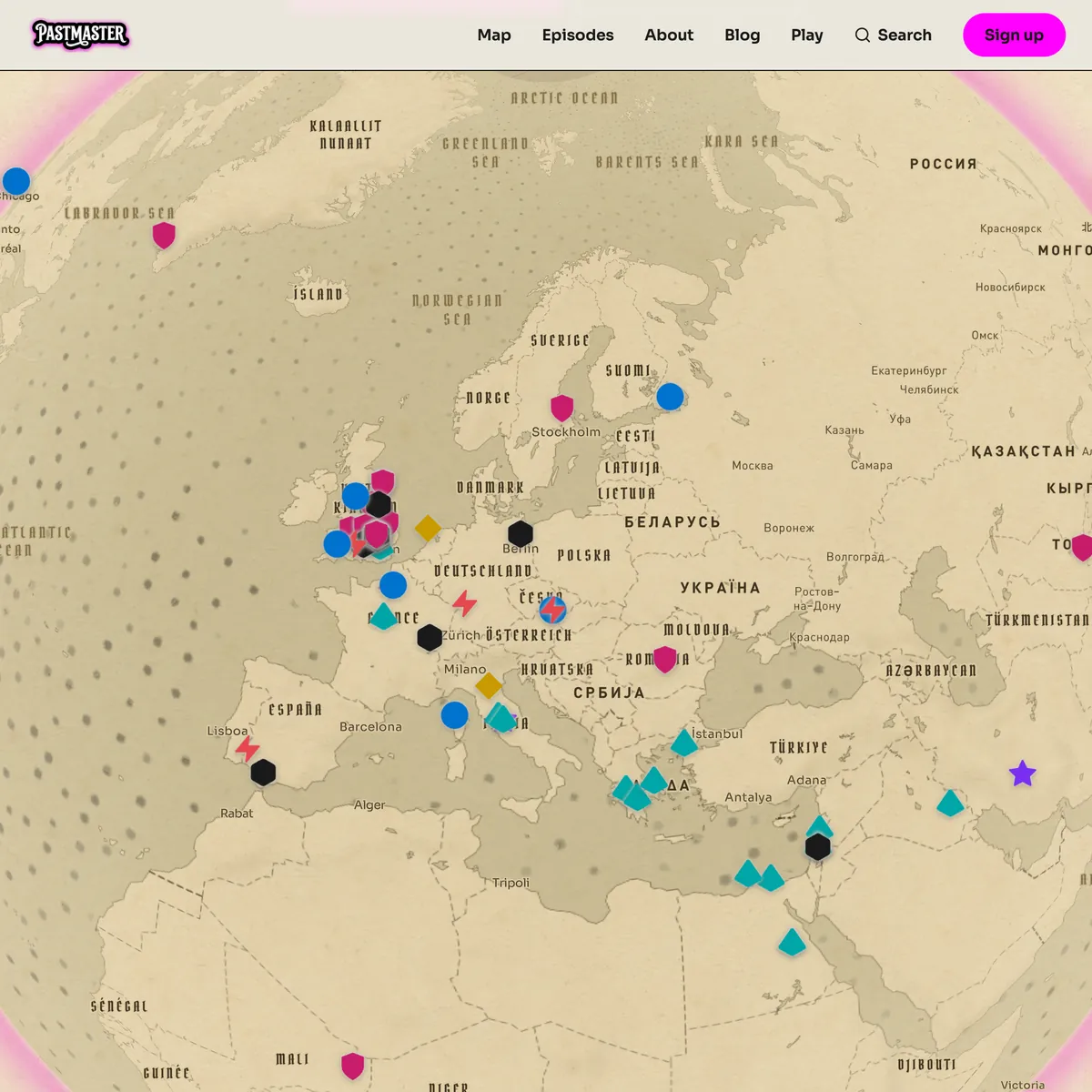Screen dimensions: 1092x1092
Task: Open the Blog link
Action: [x=743, y=35]
